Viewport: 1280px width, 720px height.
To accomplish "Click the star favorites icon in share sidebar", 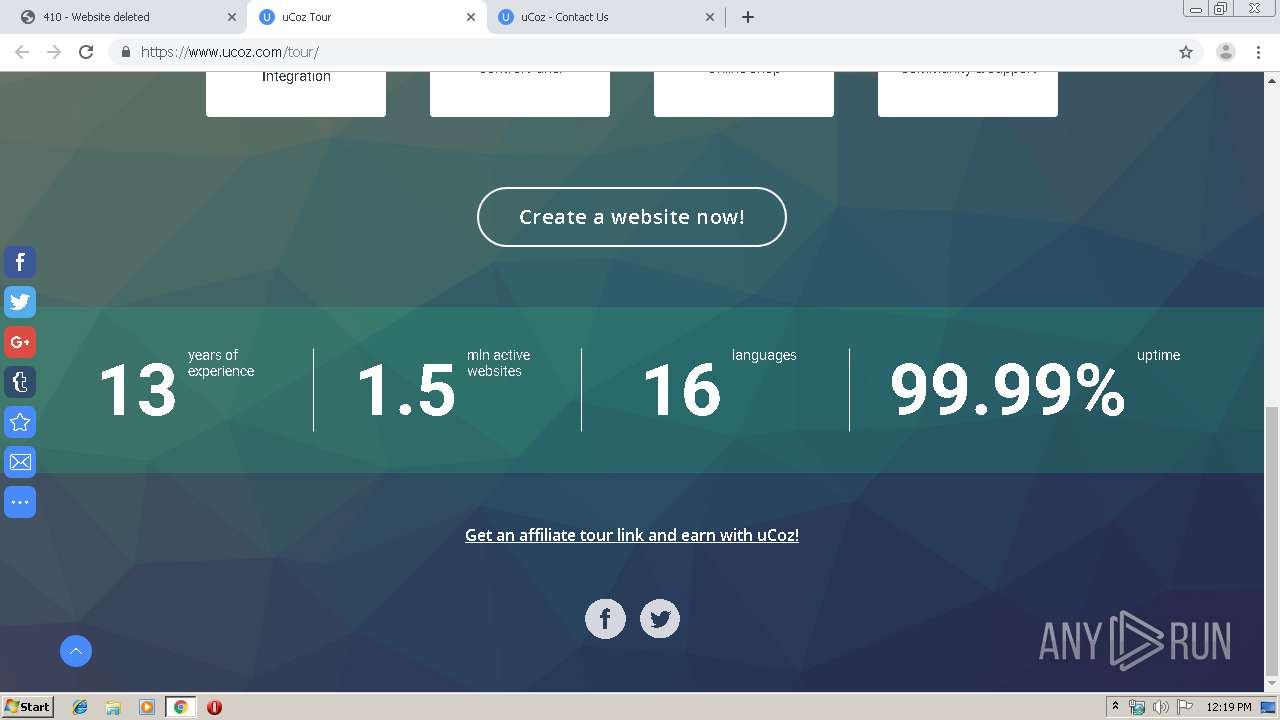I will coord(20,422).
